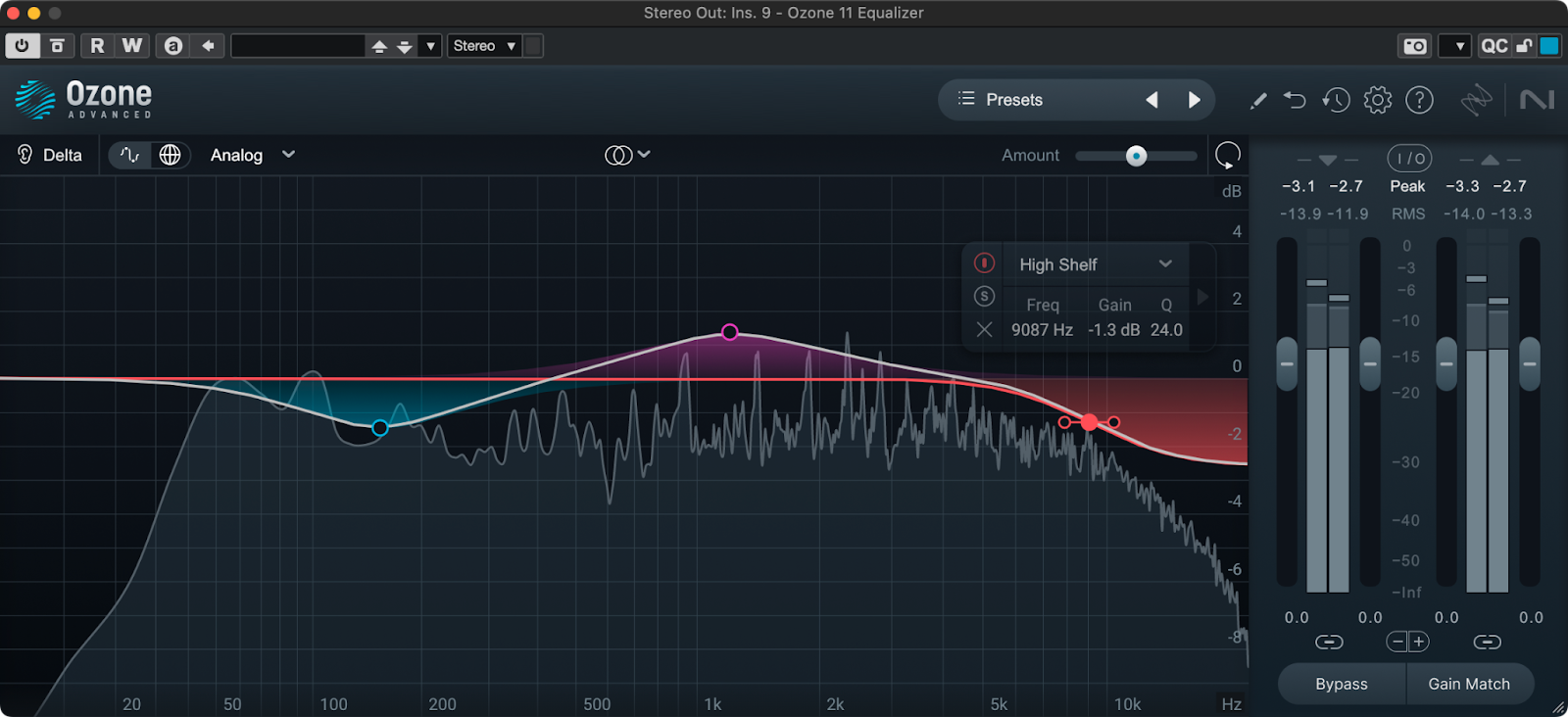Open the Presets menu

1013,100
